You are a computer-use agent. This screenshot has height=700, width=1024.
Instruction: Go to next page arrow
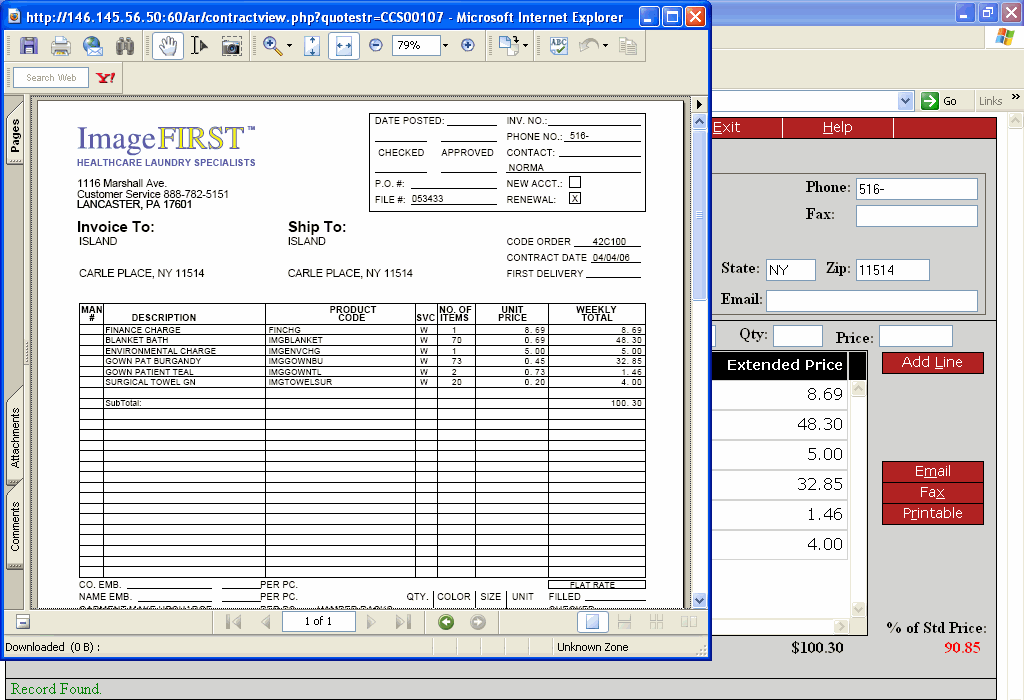point(372,622)
